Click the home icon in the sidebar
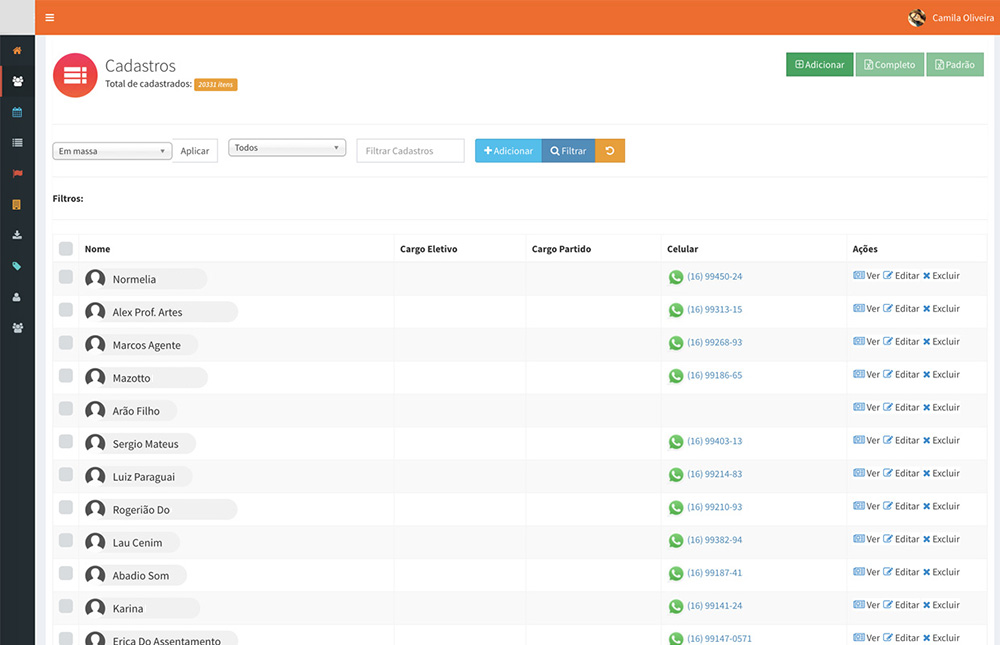The height and width of the screenshot is (645, 1000). pos(17,50)
